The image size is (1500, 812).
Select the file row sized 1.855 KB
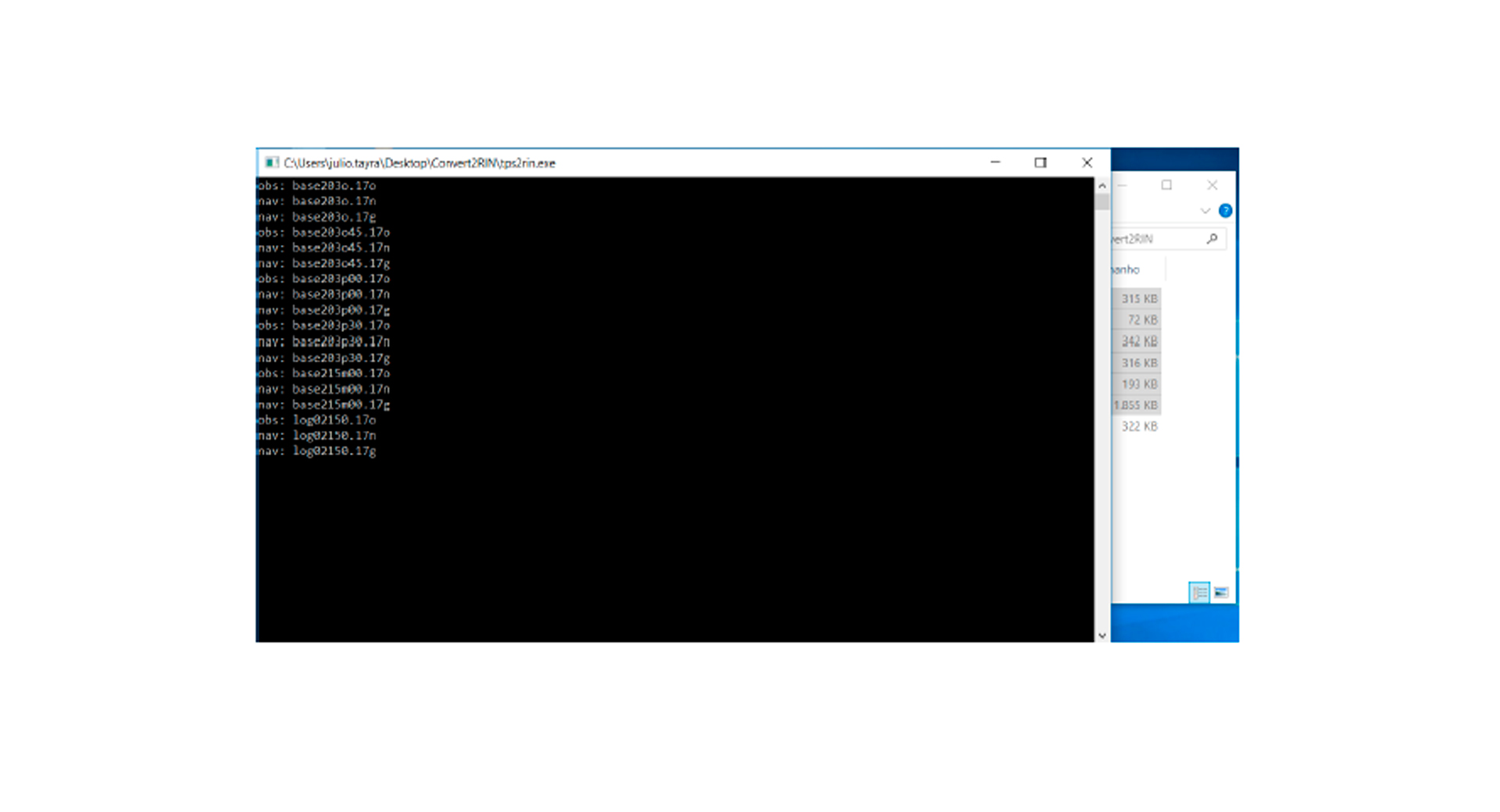1136,405
